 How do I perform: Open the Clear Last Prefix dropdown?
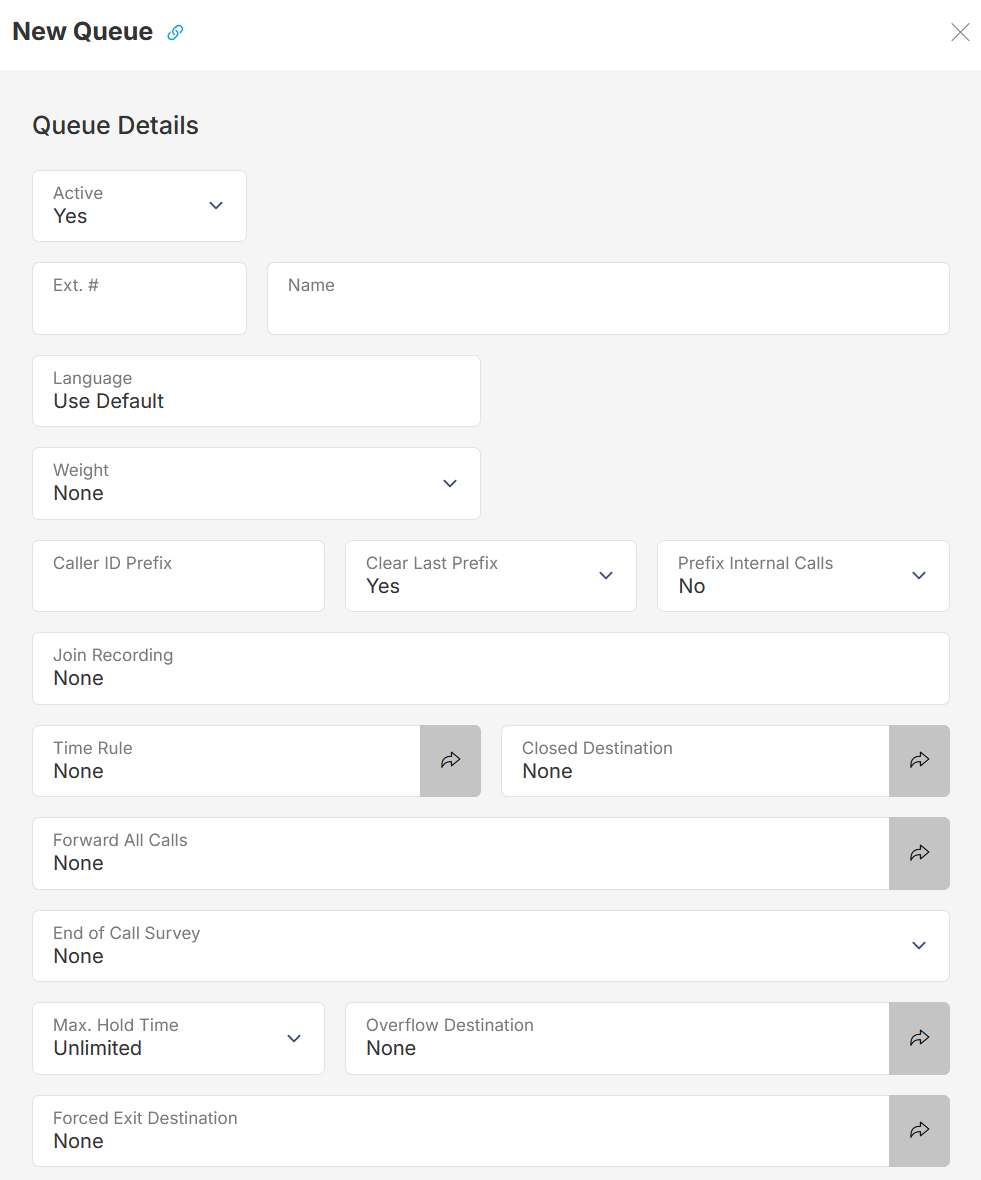coord(605,576)
